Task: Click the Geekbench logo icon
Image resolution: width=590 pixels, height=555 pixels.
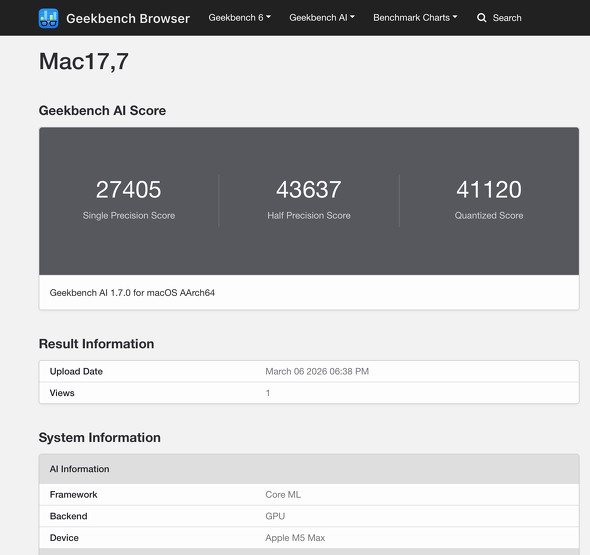Action: [49, 18]
